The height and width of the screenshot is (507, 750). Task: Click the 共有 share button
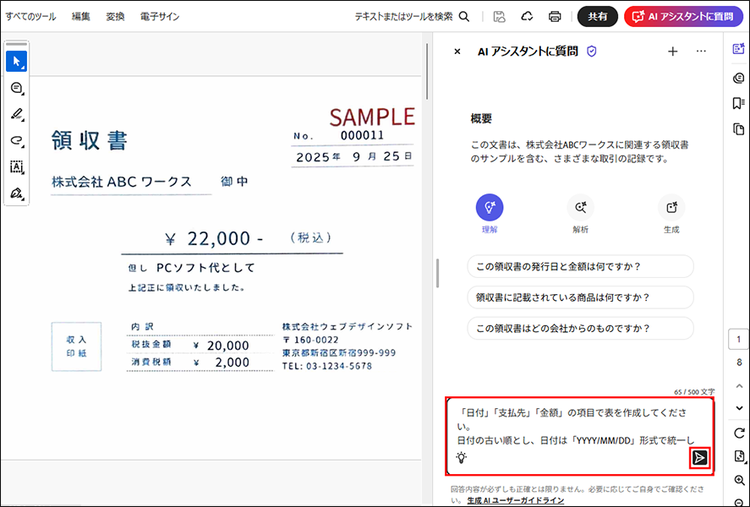pos(597,17)
